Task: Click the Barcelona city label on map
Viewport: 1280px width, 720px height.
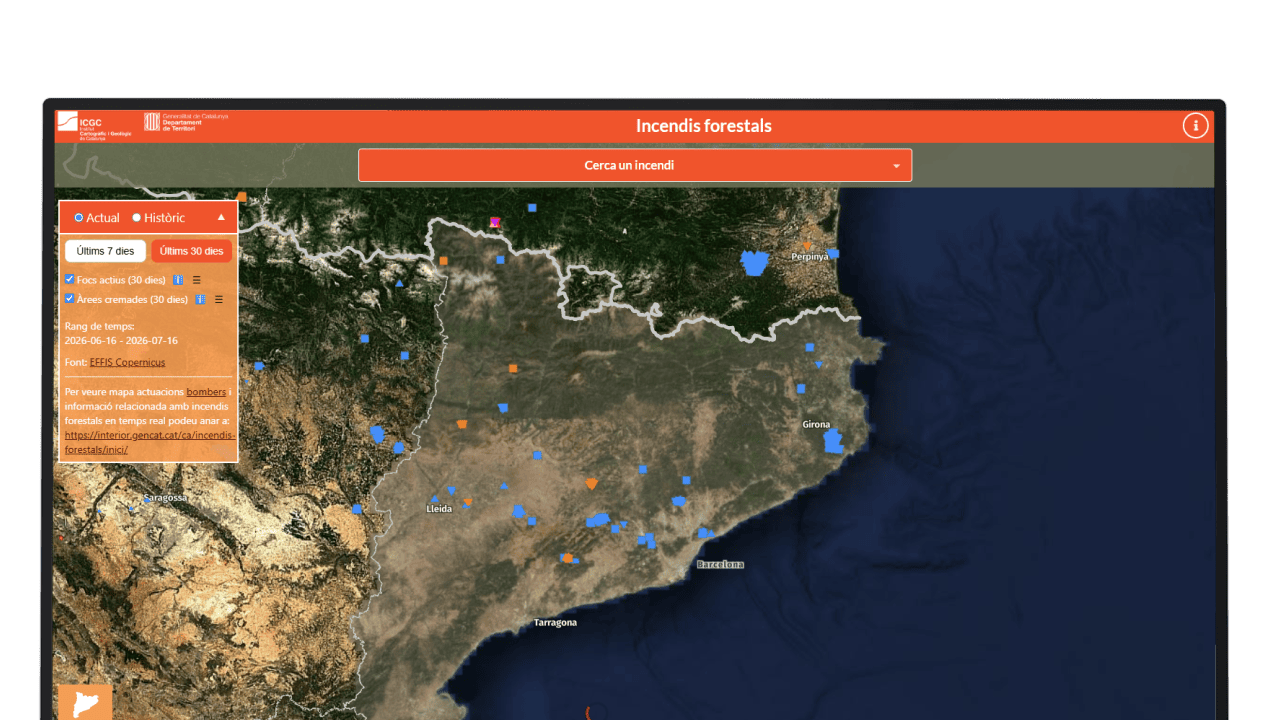Action: click(721, 565)
